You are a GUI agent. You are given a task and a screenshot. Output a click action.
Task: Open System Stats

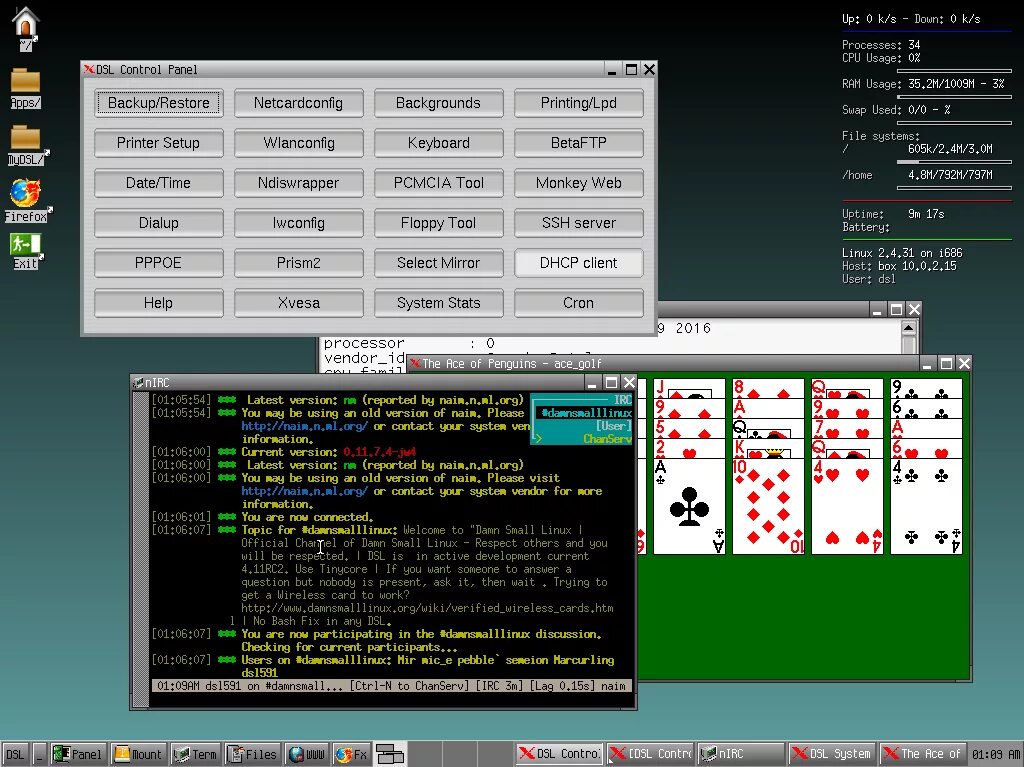(x=438, y=302)
